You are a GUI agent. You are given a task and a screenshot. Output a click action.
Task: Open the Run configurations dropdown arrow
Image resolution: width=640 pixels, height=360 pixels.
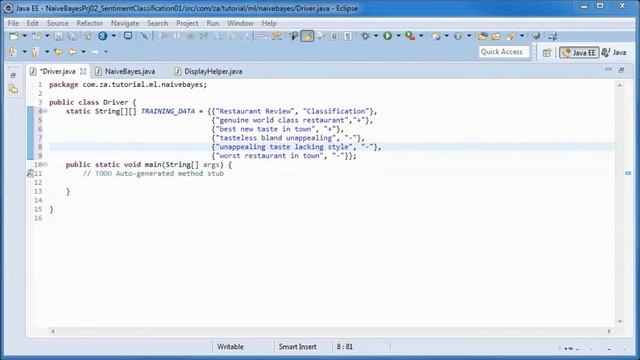tap(398, 36)
